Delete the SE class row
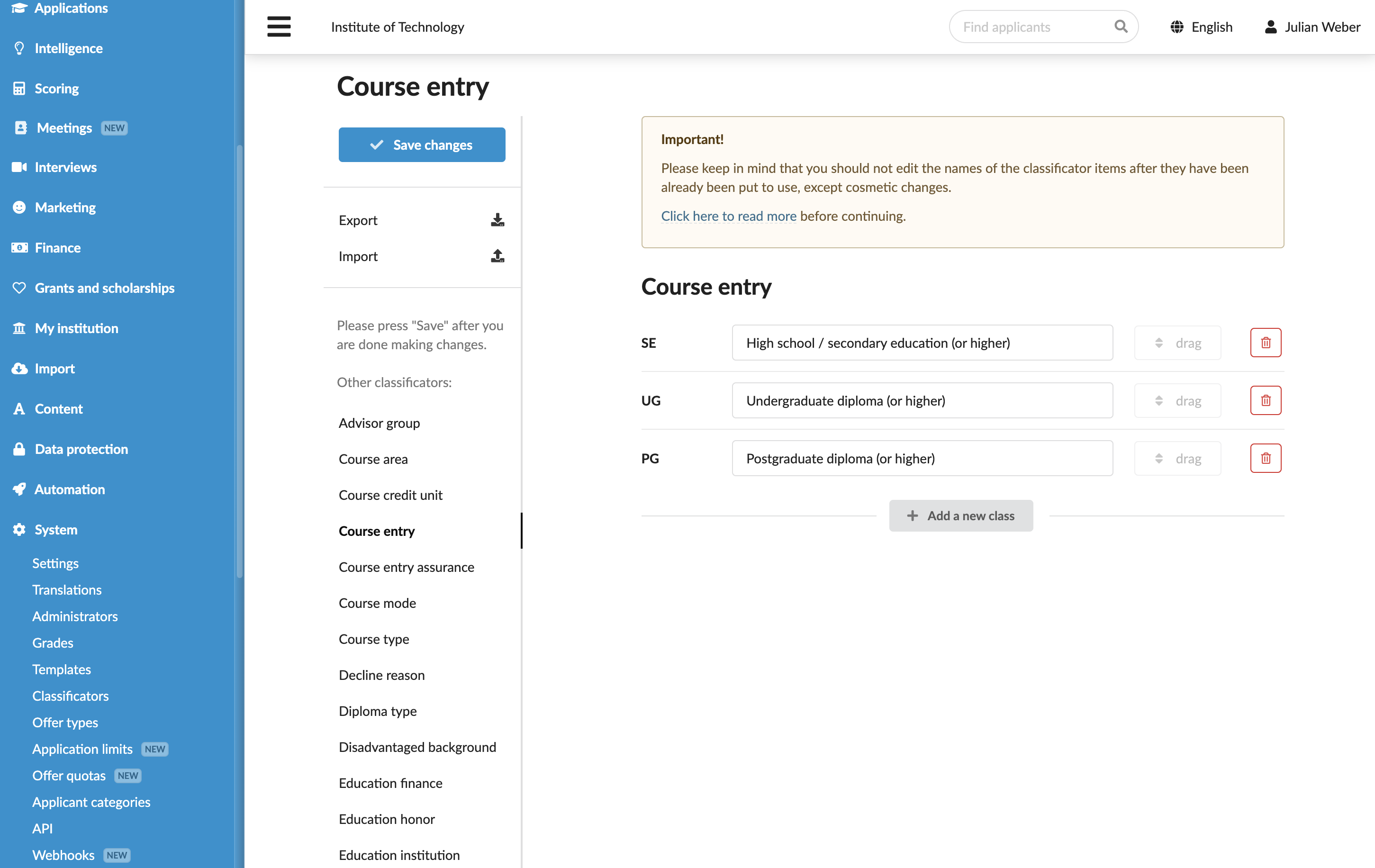Screen dimensions: 1375x868 1266,343
